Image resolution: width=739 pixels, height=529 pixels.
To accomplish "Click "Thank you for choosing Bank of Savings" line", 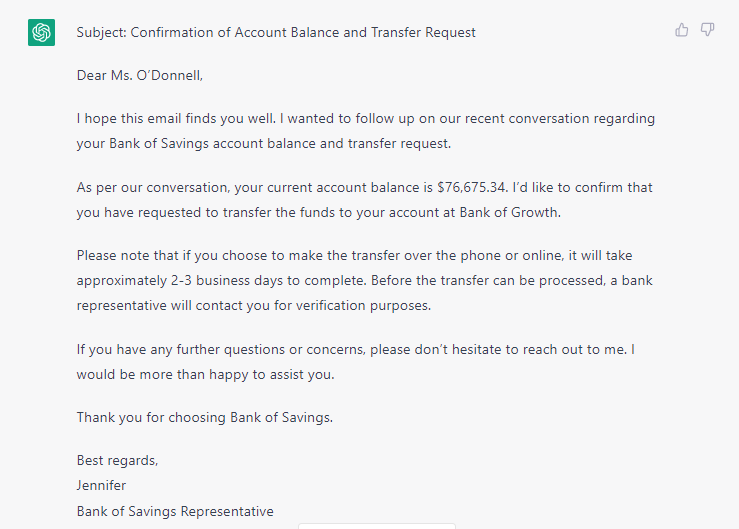I will pyautogui.click(x=205, y=417).
